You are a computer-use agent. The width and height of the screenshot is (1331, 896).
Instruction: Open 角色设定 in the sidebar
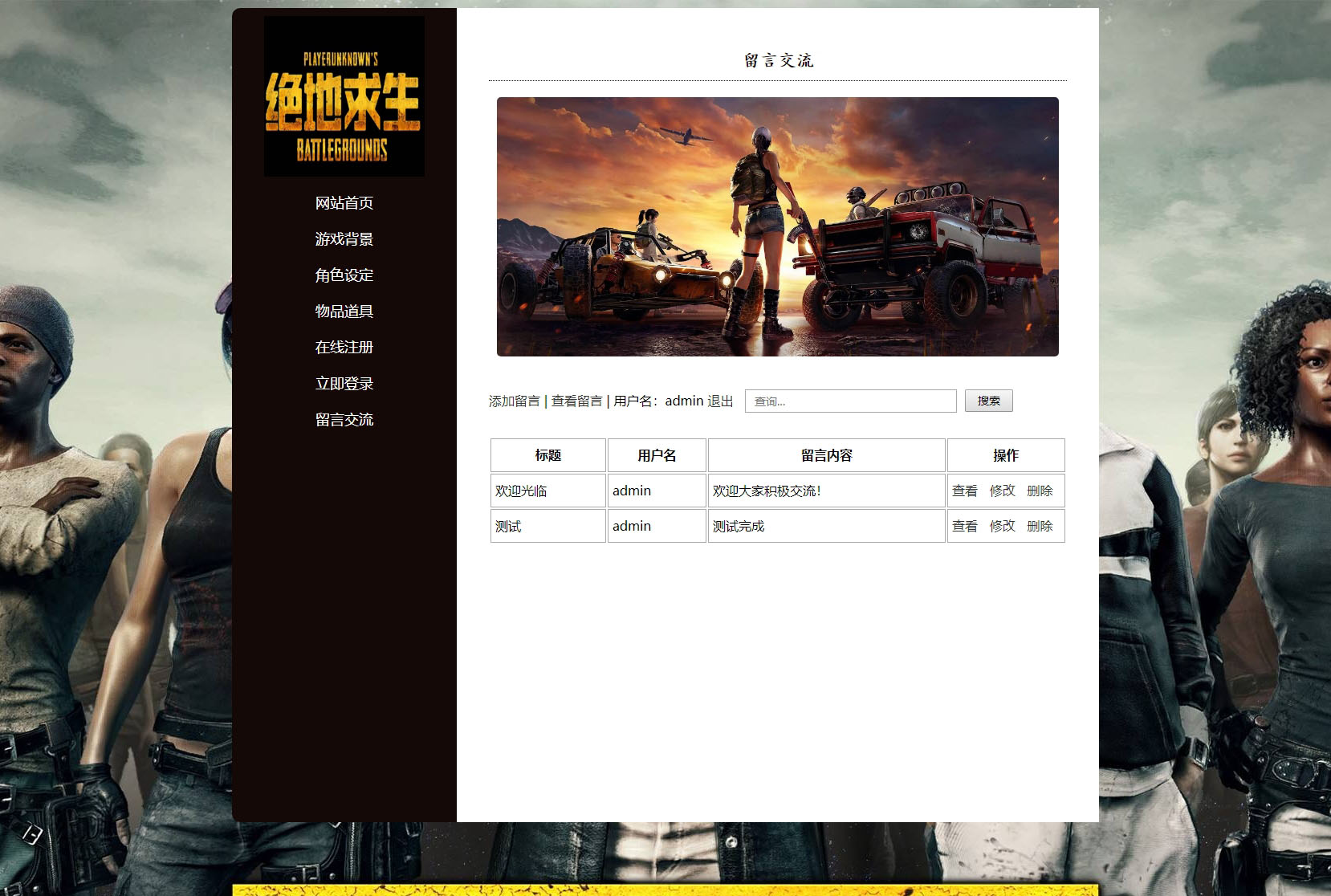pyautogui.click(x=344, y=275)
